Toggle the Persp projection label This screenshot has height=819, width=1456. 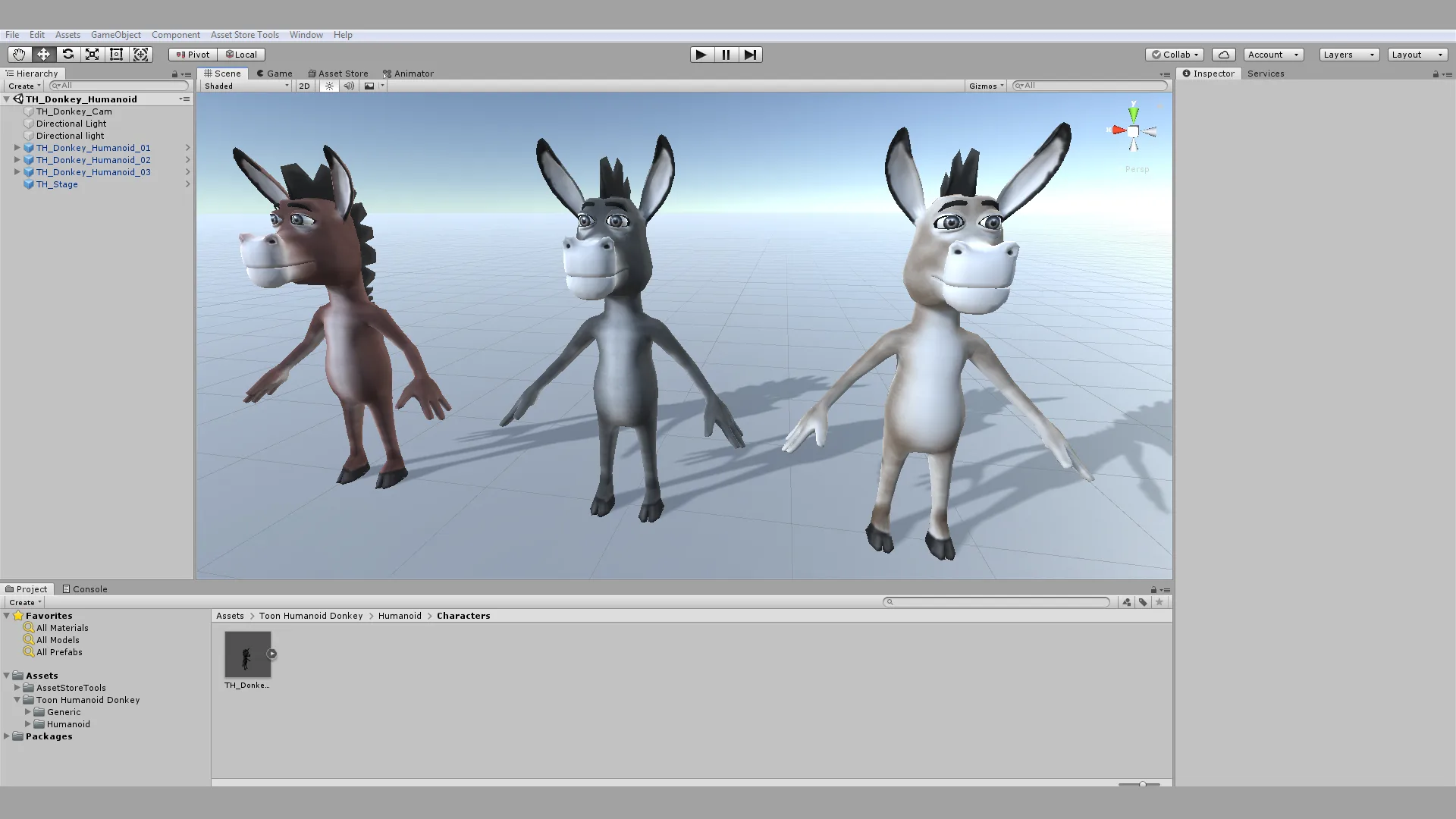tap(1137, 169)
